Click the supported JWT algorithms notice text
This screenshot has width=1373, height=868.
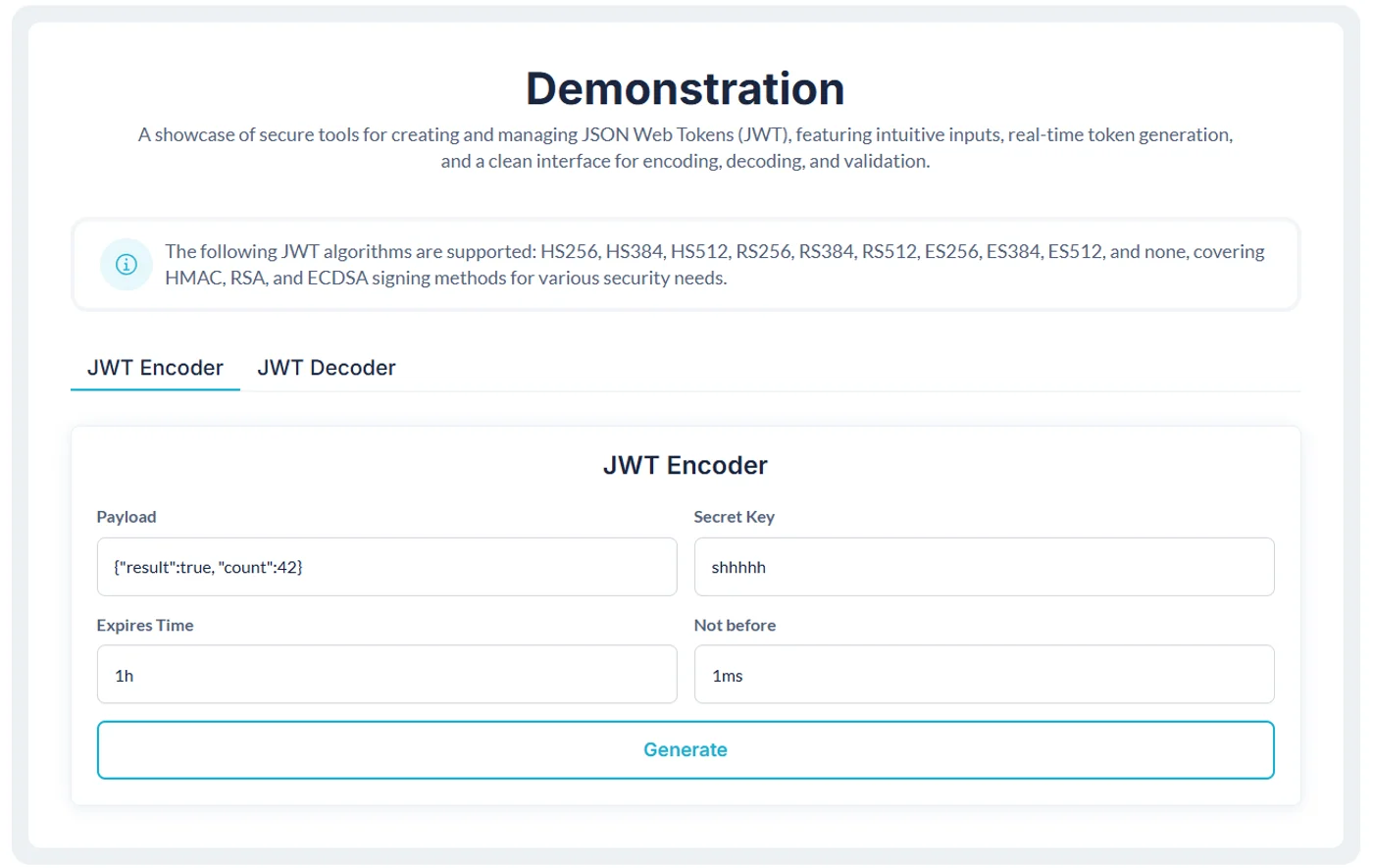point(715,265)
